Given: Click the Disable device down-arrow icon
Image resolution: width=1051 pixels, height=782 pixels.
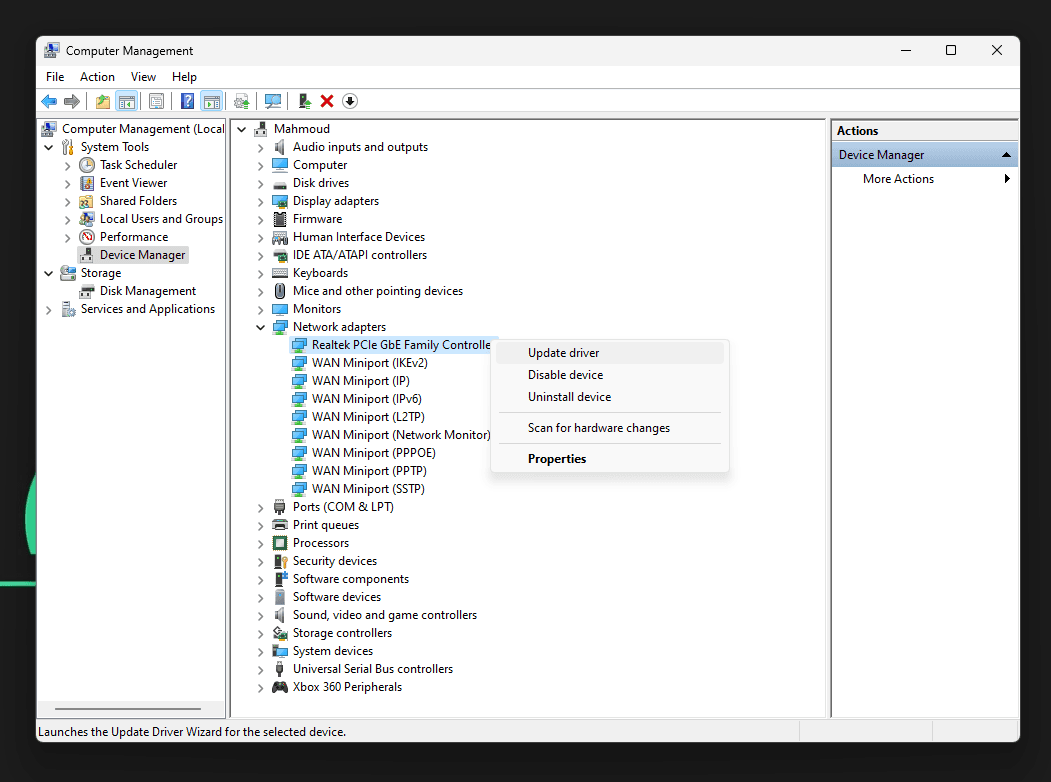Looking at the screenshot, I should click(x=349, y=101).
